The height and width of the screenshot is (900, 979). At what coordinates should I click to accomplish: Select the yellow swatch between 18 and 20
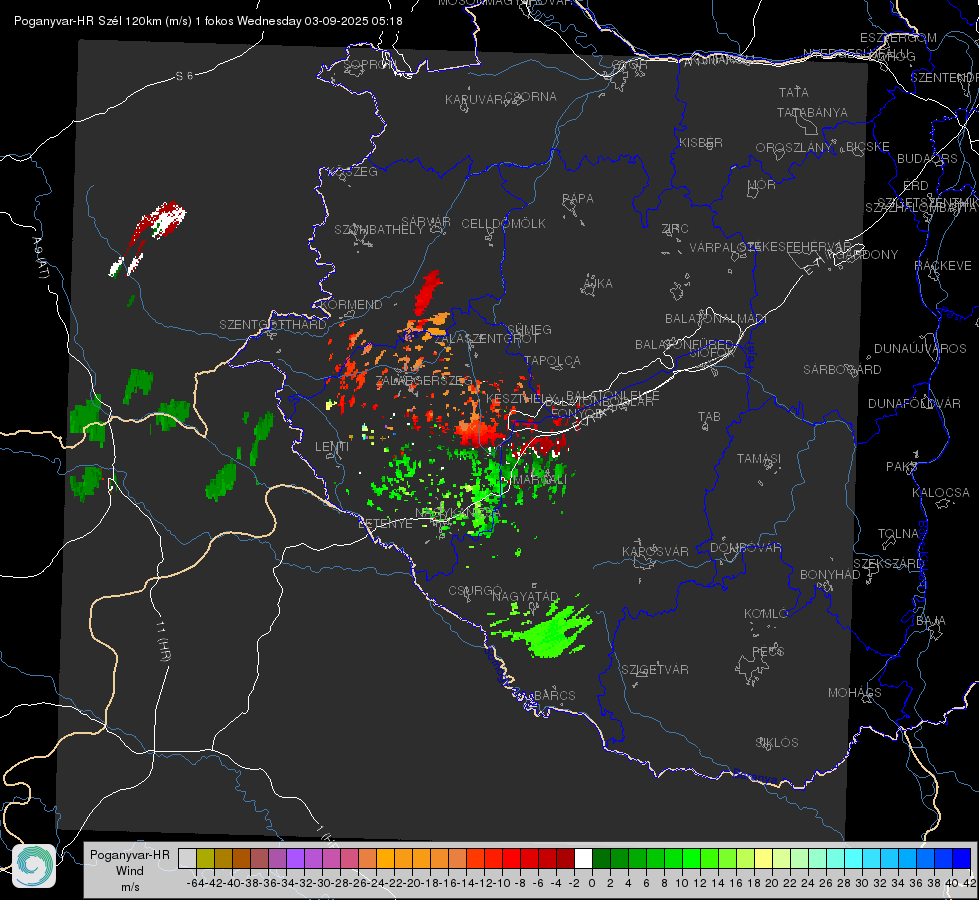click(x=763, y=858)
